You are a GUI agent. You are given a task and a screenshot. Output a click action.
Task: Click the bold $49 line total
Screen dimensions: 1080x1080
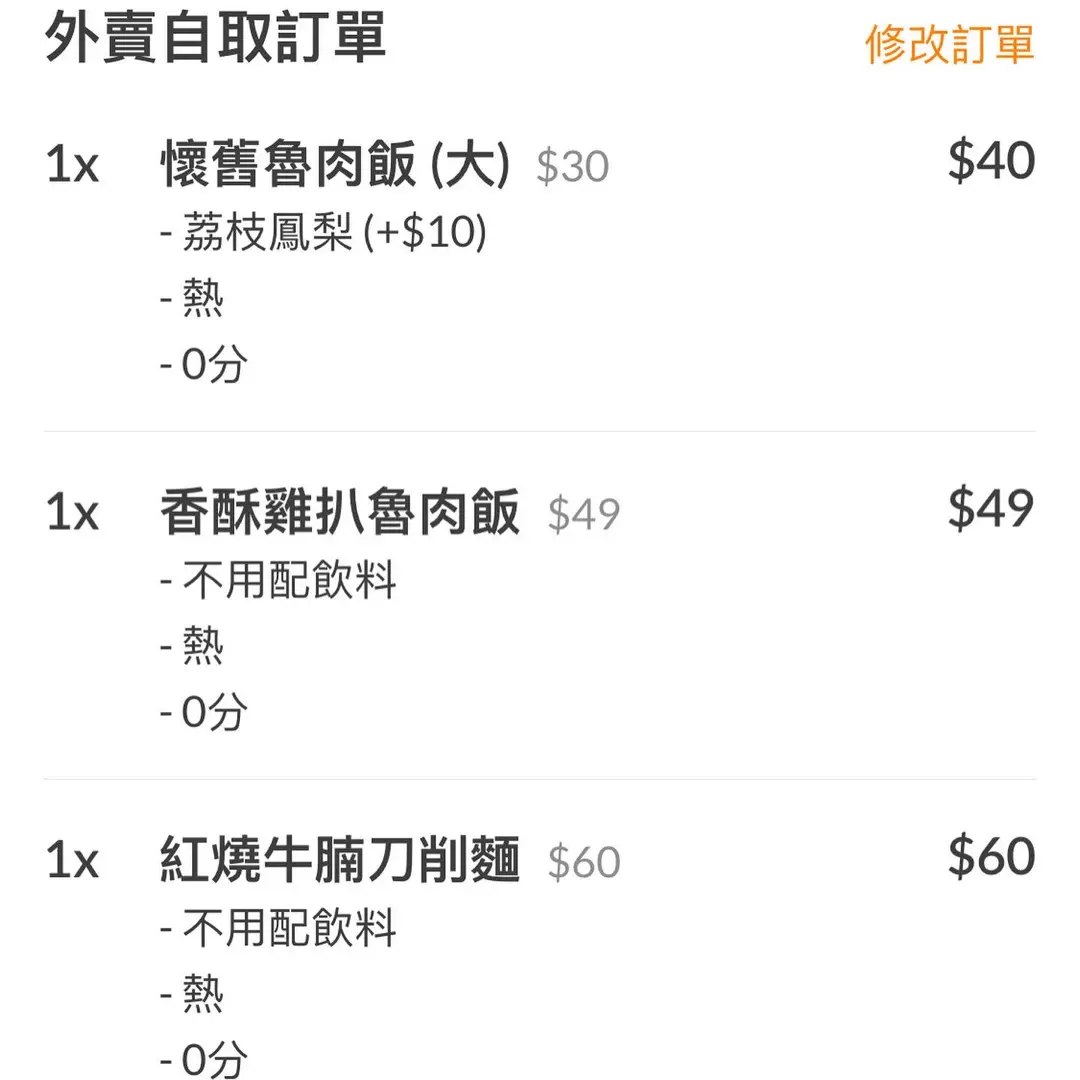[990, 509]
